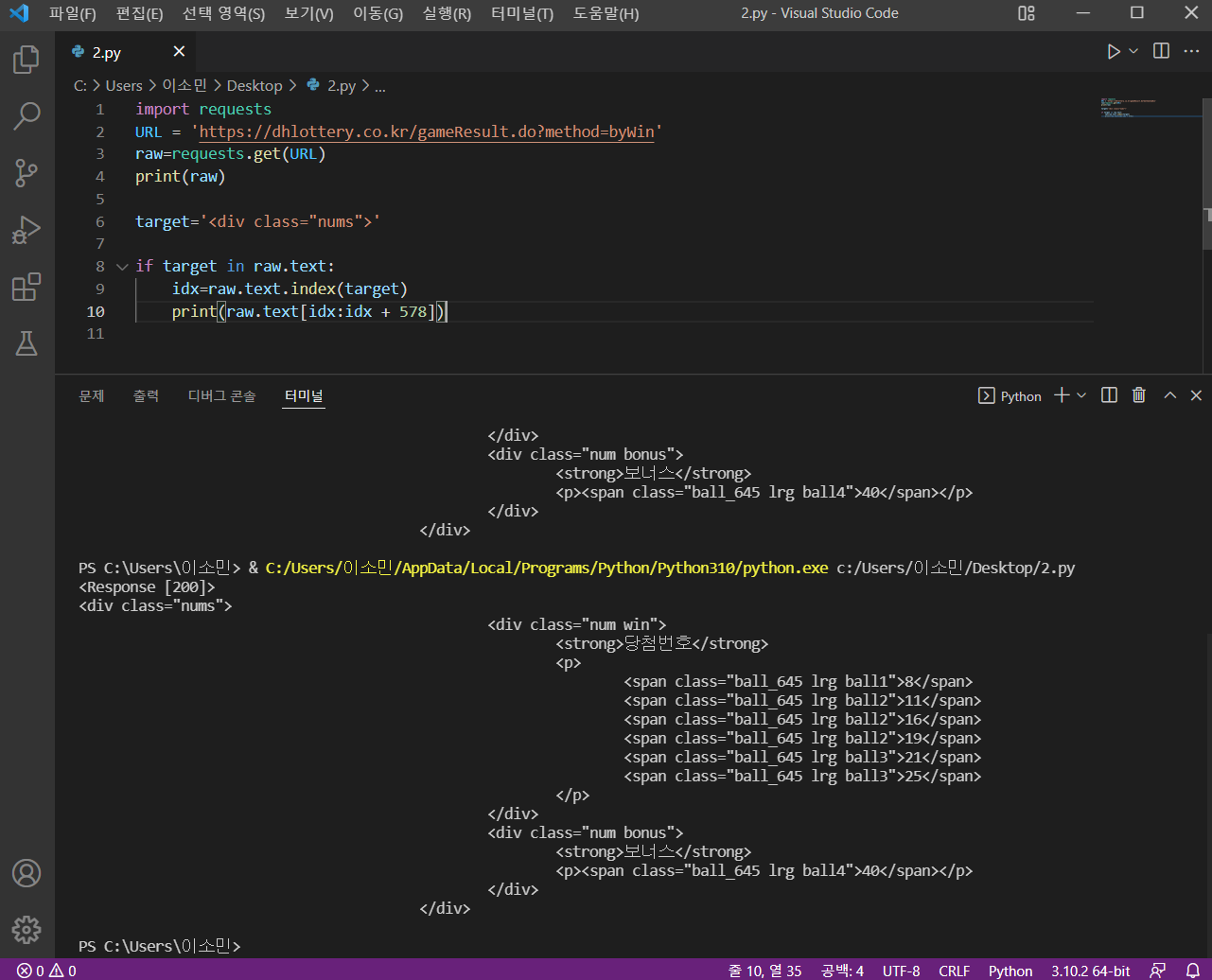Screen dimensions: 1212x980
Task: Click the 이소민 breadcrumb segment
Action: pos(184,86)
